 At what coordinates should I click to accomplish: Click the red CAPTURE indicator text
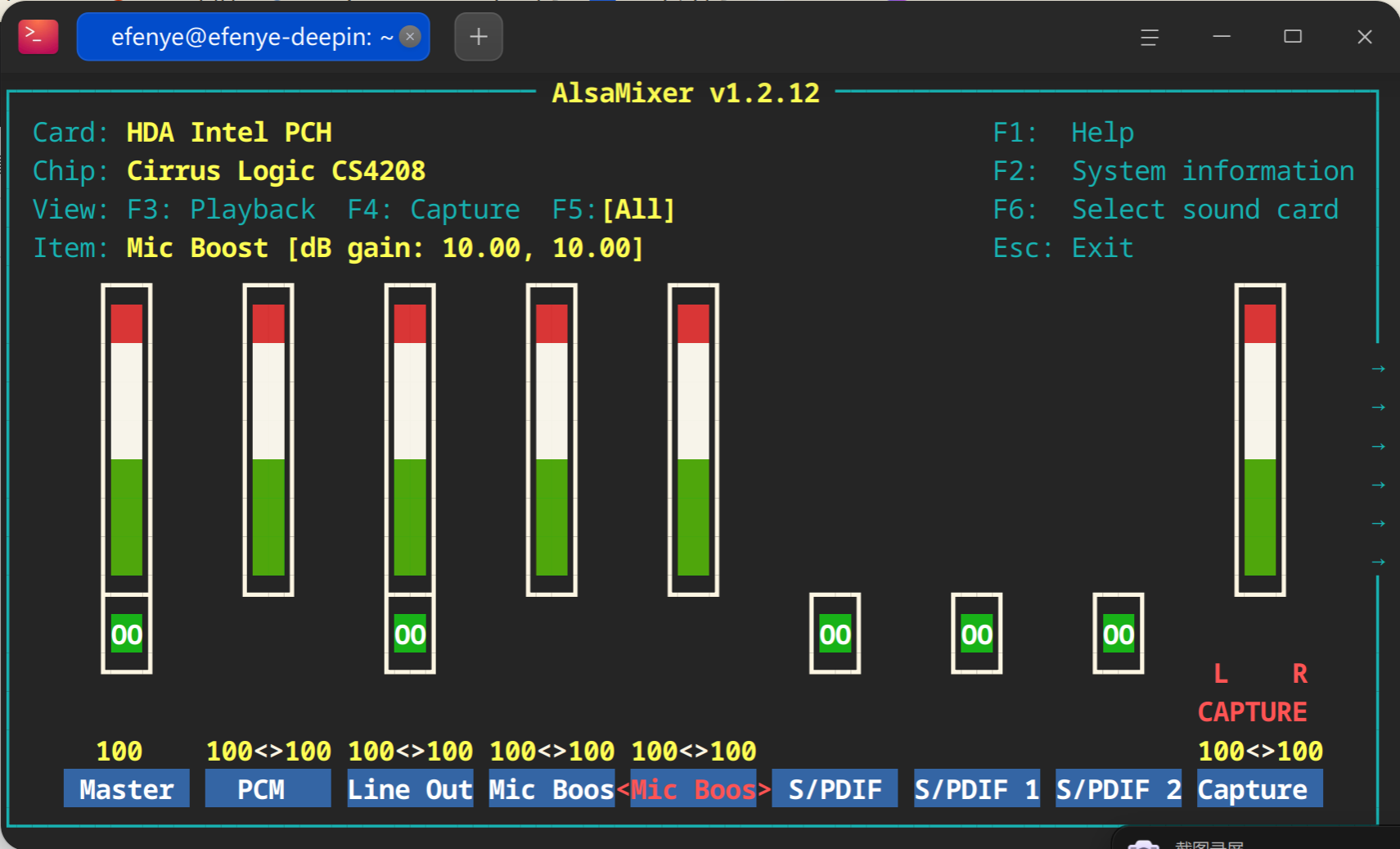click(x=1252, y=712)
